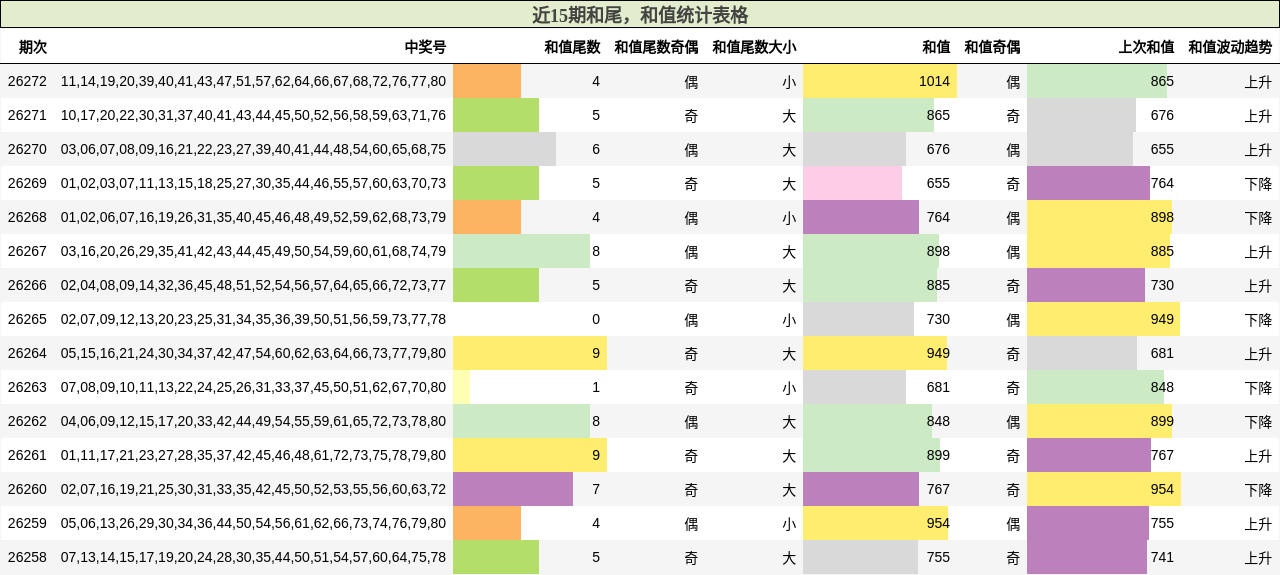
Task: Click purple 和值 cell 764 in row 26268
Action: [880, 217]
